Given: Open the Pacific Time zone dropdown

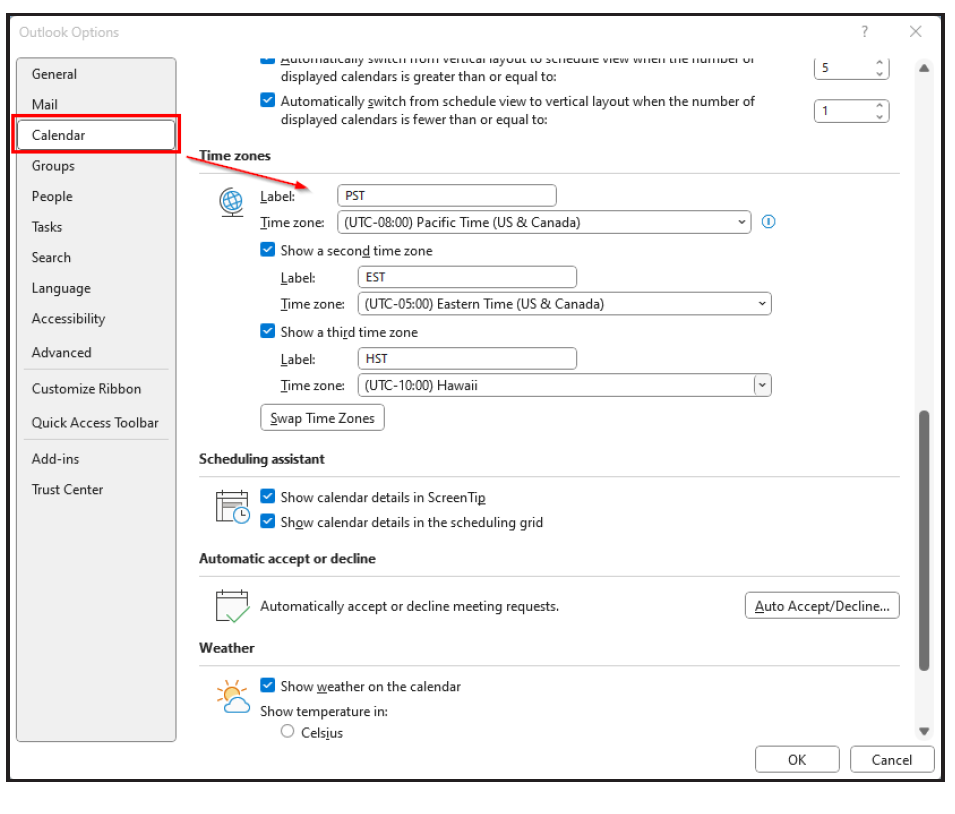Looking at the screenshot, I should 741,222.
